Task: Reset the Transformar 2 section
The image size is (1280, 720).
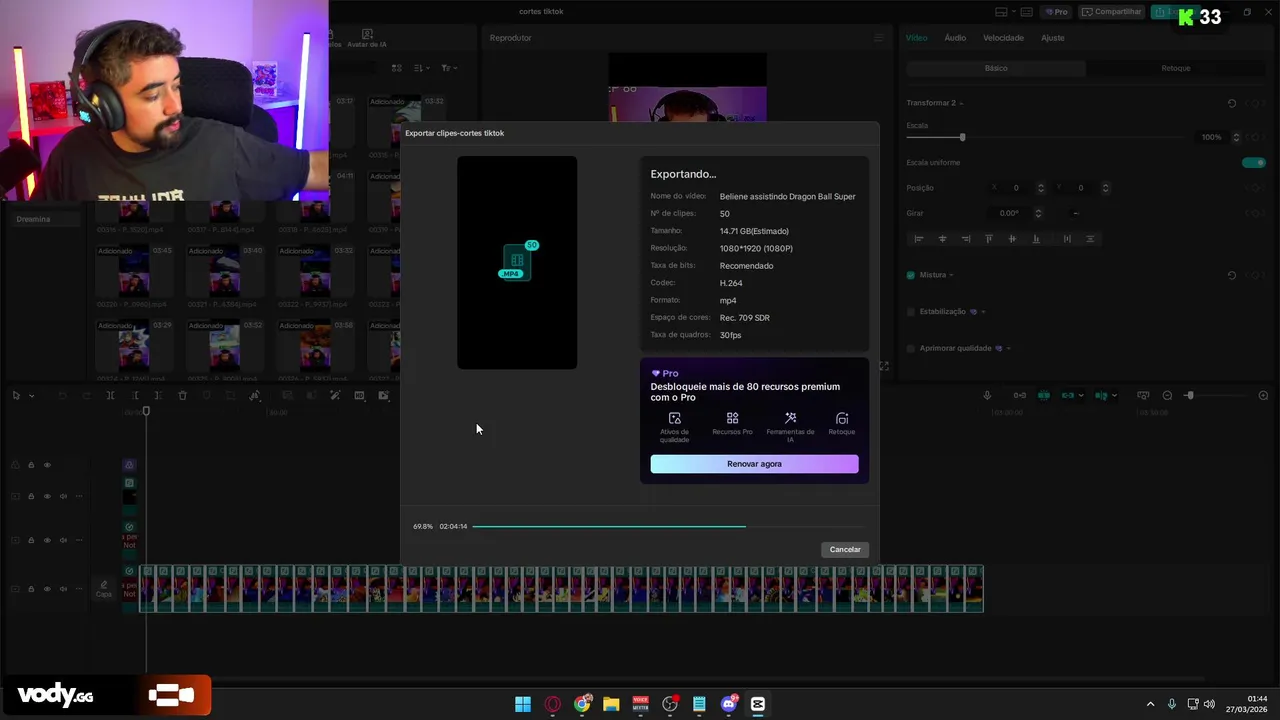Action: point(1232,103)
